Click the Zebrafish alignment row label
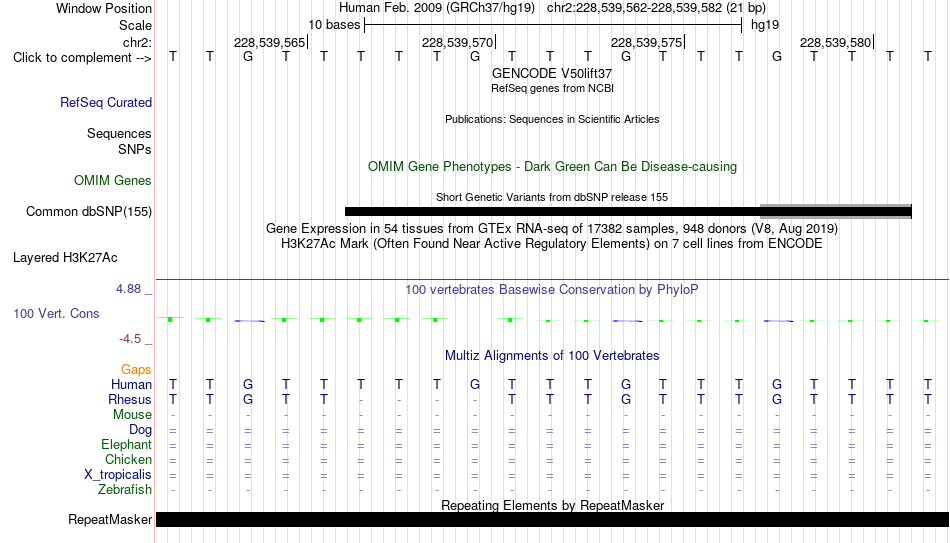This screenshot has height=543, width=950. pyautogui.click(x=125, y=490)
